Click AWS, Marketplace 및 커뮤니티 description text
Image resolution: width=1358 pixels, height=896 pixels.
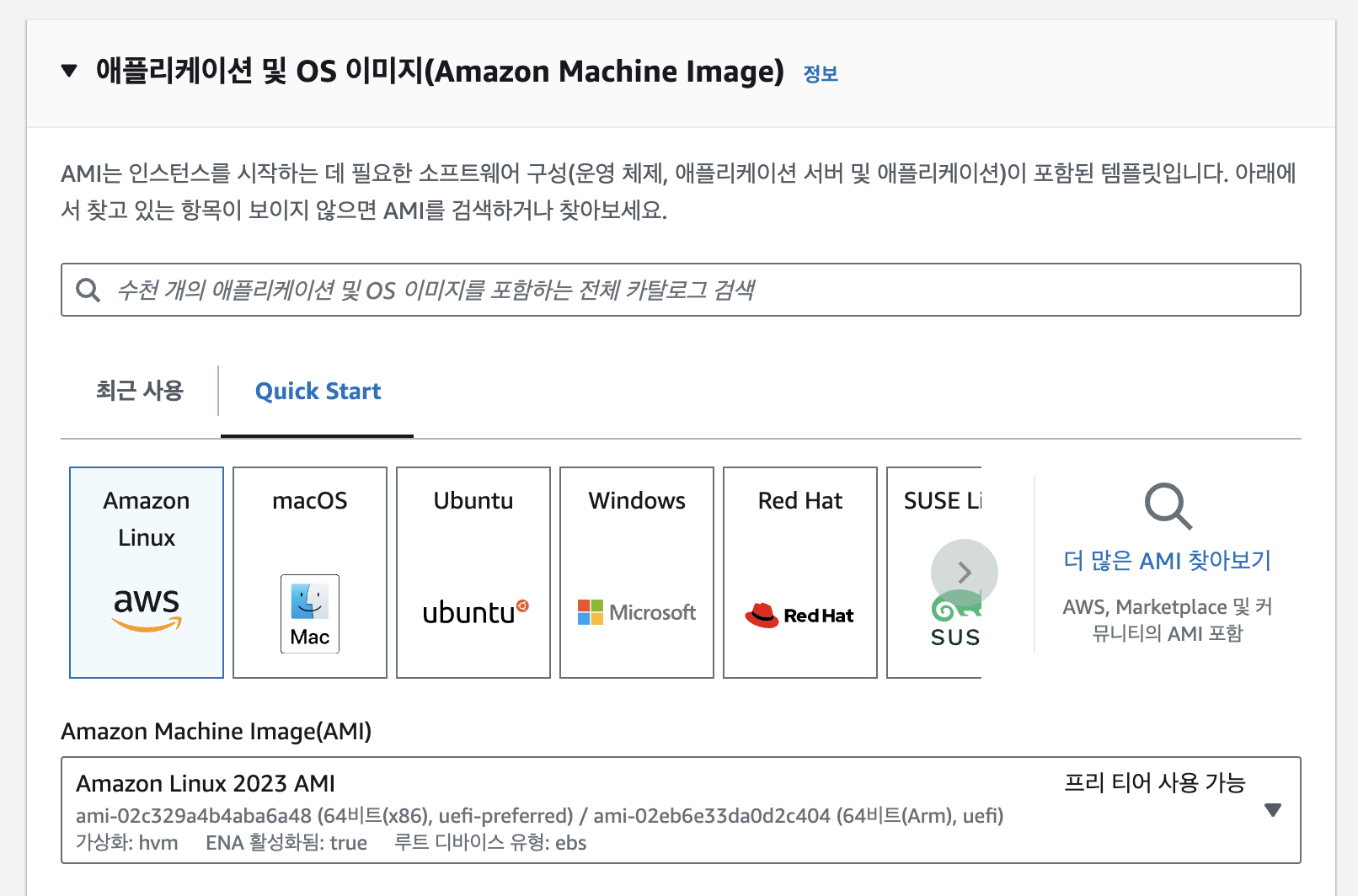1168,620
